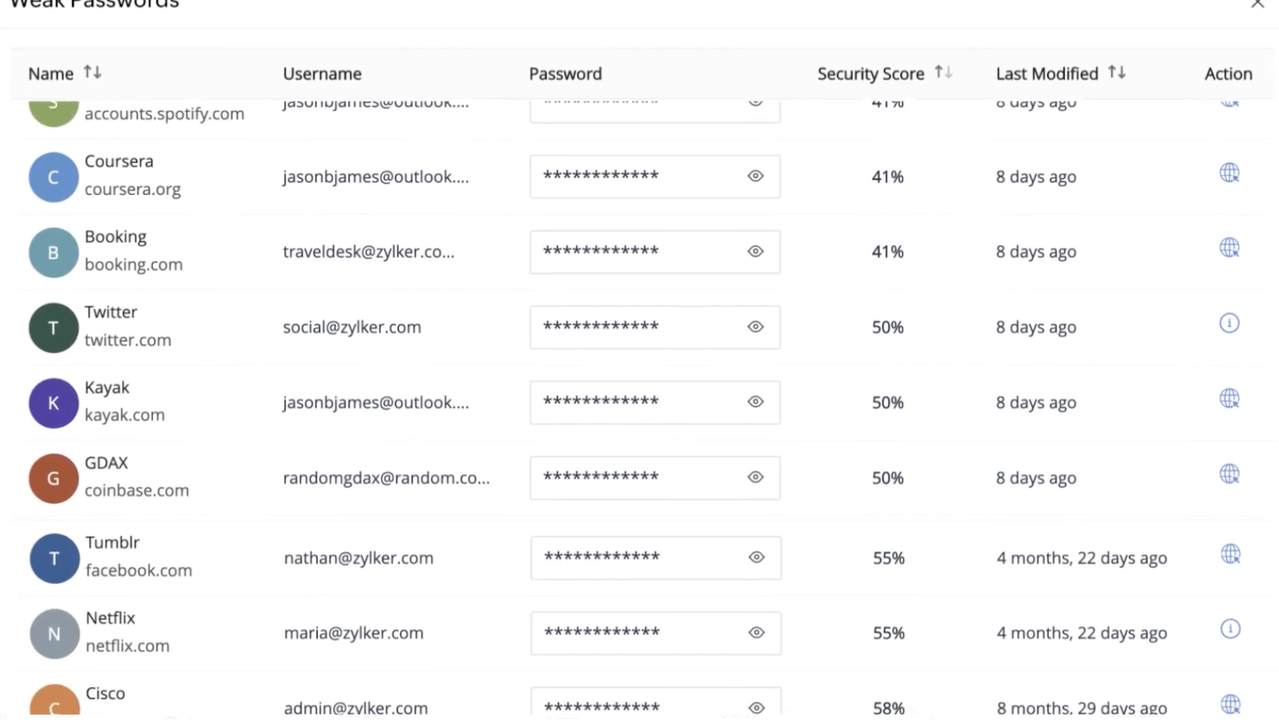The image size is (1279, 720).
Task: Click the globe action icon for Tumblr
Action: (x=1230, y=554)
